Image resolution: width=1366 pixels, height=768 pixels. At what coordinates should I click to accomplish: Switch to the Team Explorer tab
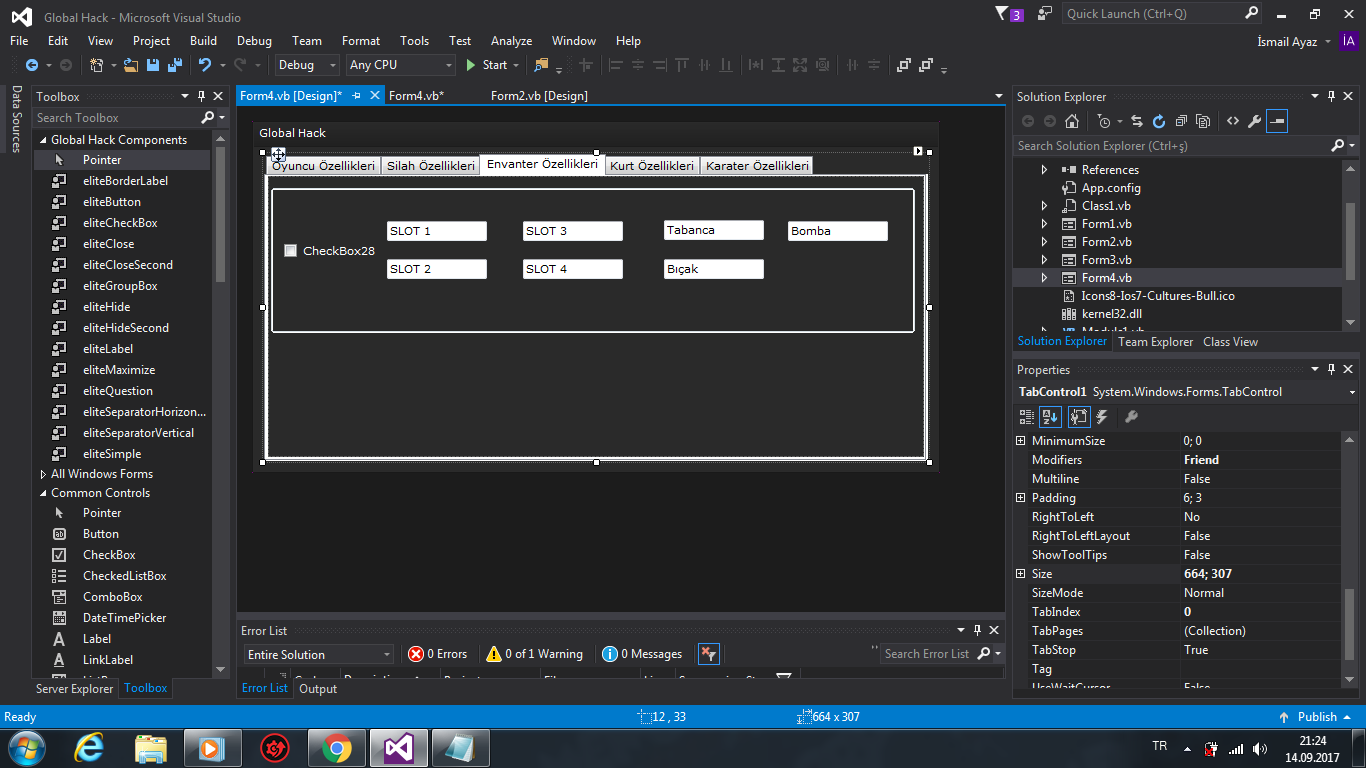[1156, 342]
